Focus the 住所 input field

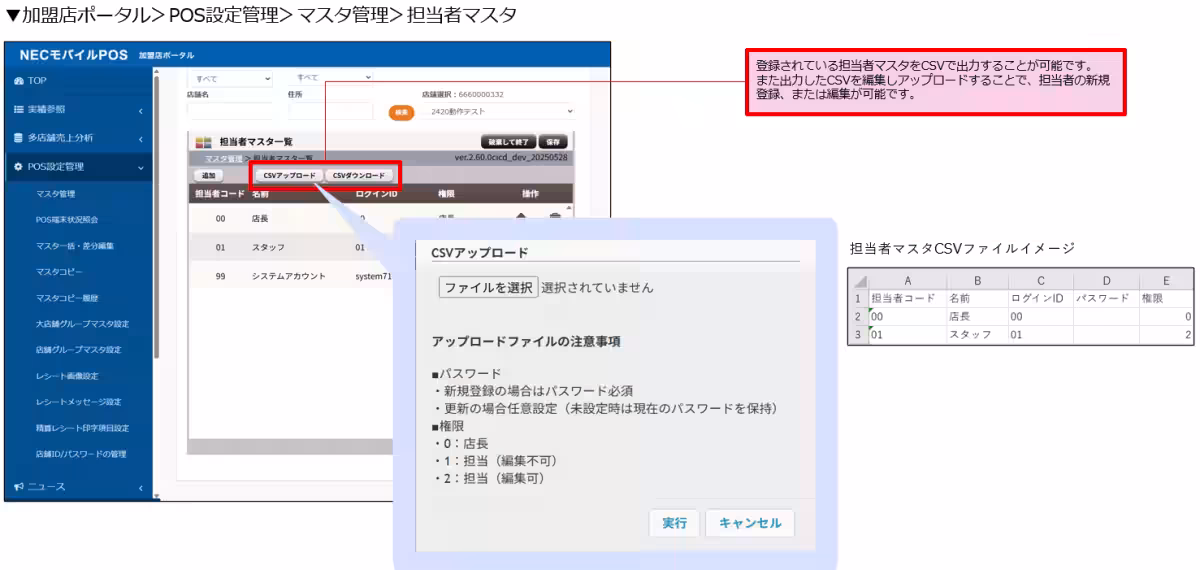[x=331, y=111]
